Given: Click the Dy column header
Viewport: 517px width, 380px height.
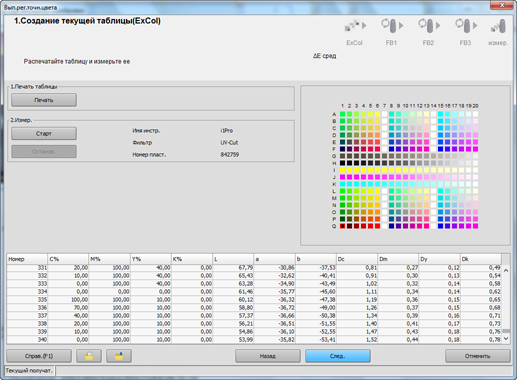Looking at the screenshot, I should (439, 259).
